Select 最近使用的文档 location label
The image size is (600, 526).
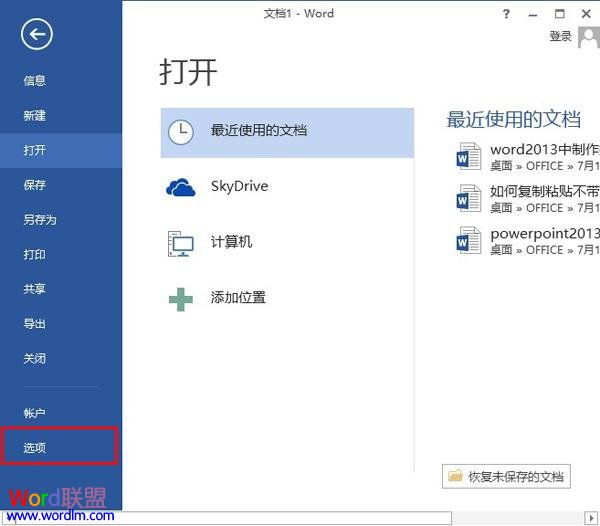(259, 130)
